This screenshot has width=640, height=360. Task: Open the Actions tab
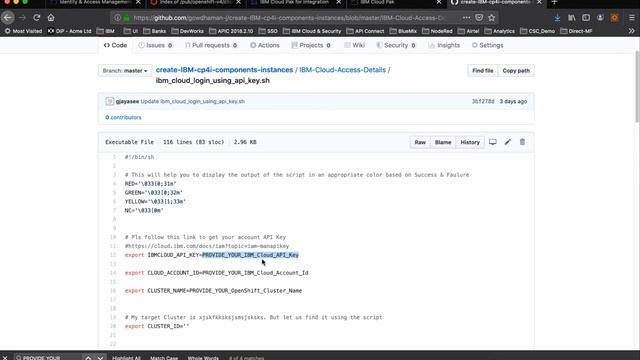click(265, 45)
